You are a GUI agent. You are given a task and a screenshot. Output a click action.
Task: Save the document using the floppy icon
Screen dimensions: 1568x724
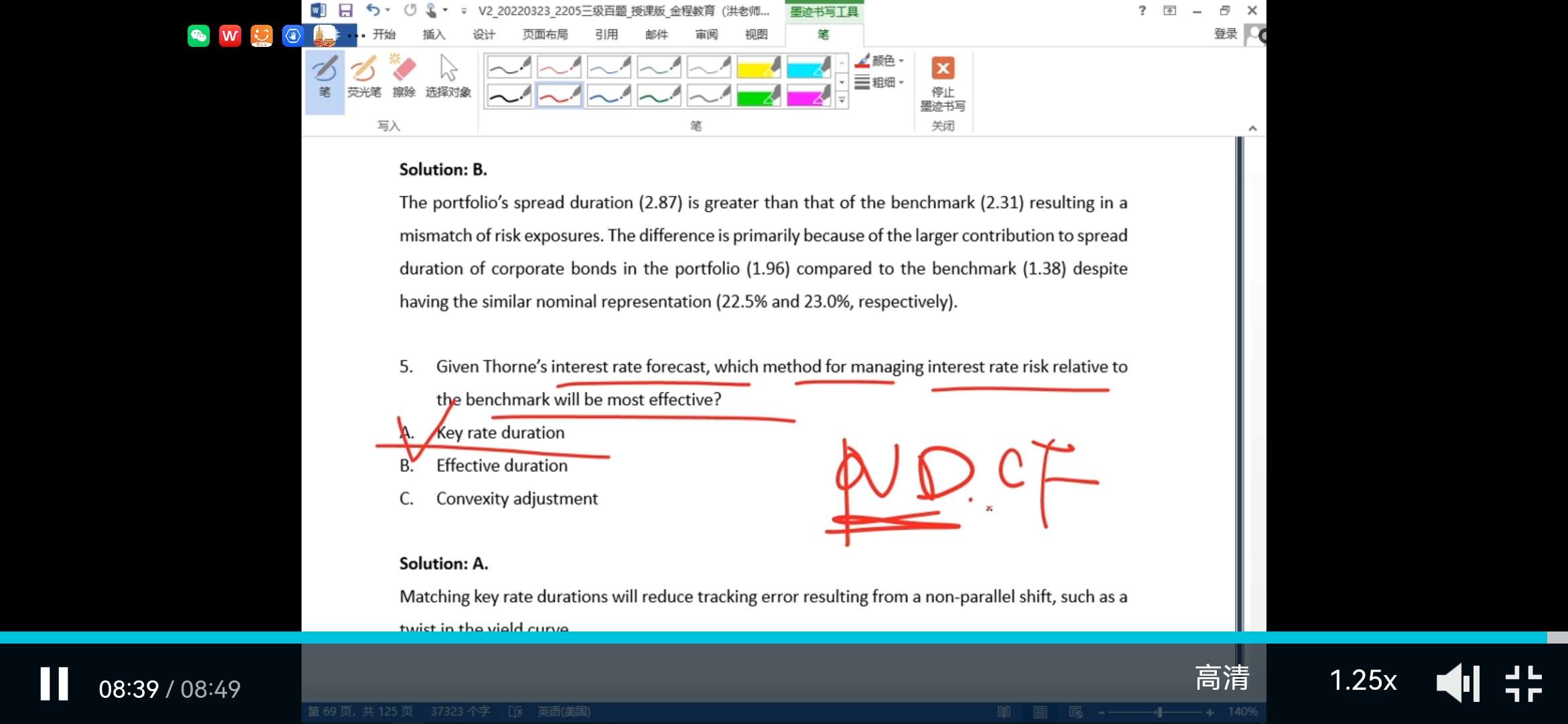coord(346,10)
